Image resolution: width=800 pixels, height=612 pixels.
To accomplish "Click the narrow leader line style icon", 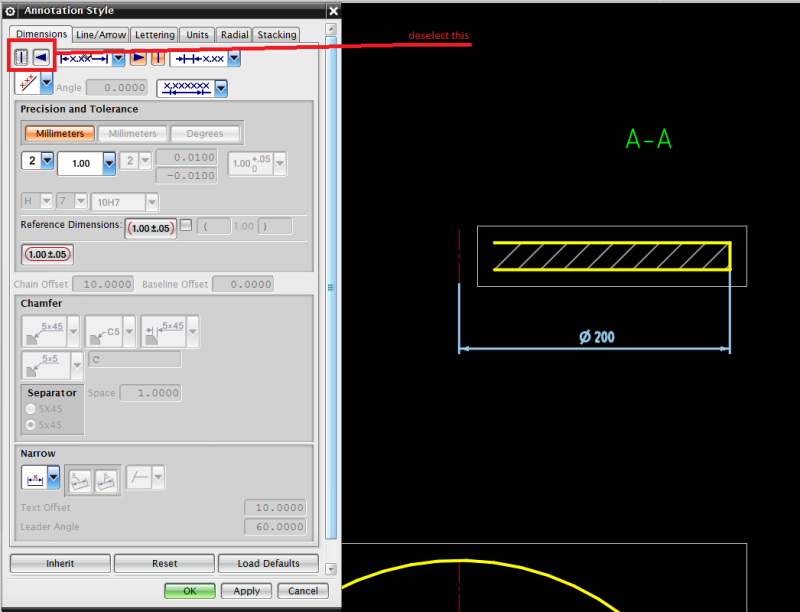I will tap(139, 478).
